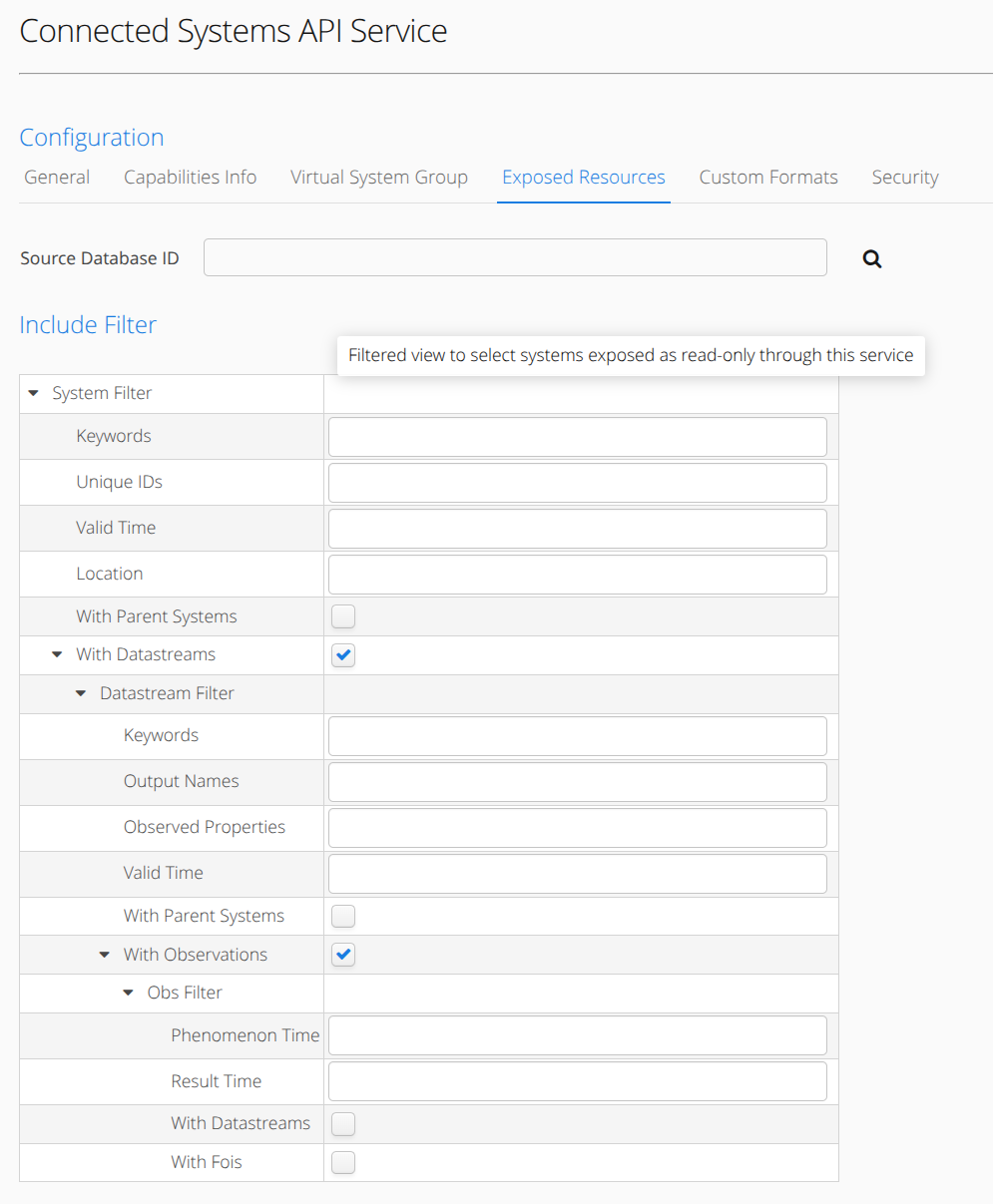Enable the With Fois checkbox
The image size is (993, 1204).
point(342,1162)
